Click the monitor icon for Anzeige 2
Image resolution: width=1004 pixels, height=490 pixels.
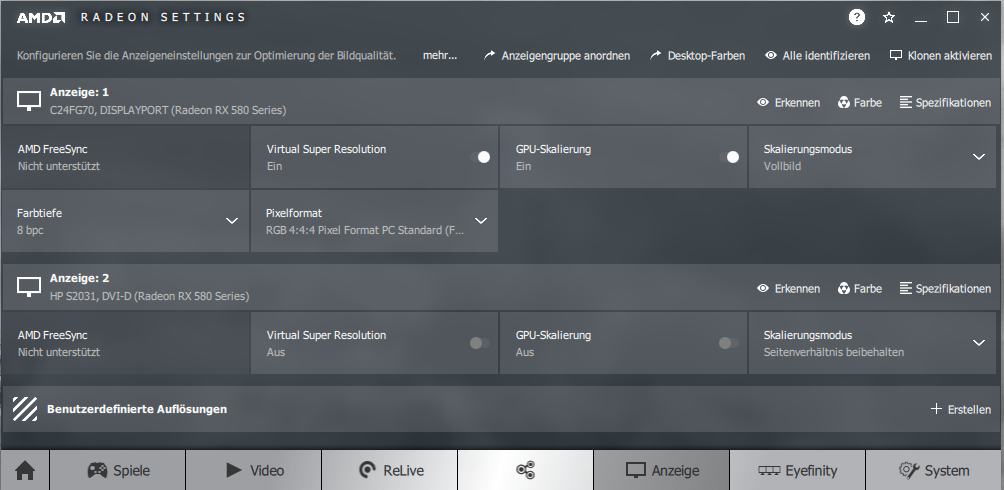click(29, 287)
